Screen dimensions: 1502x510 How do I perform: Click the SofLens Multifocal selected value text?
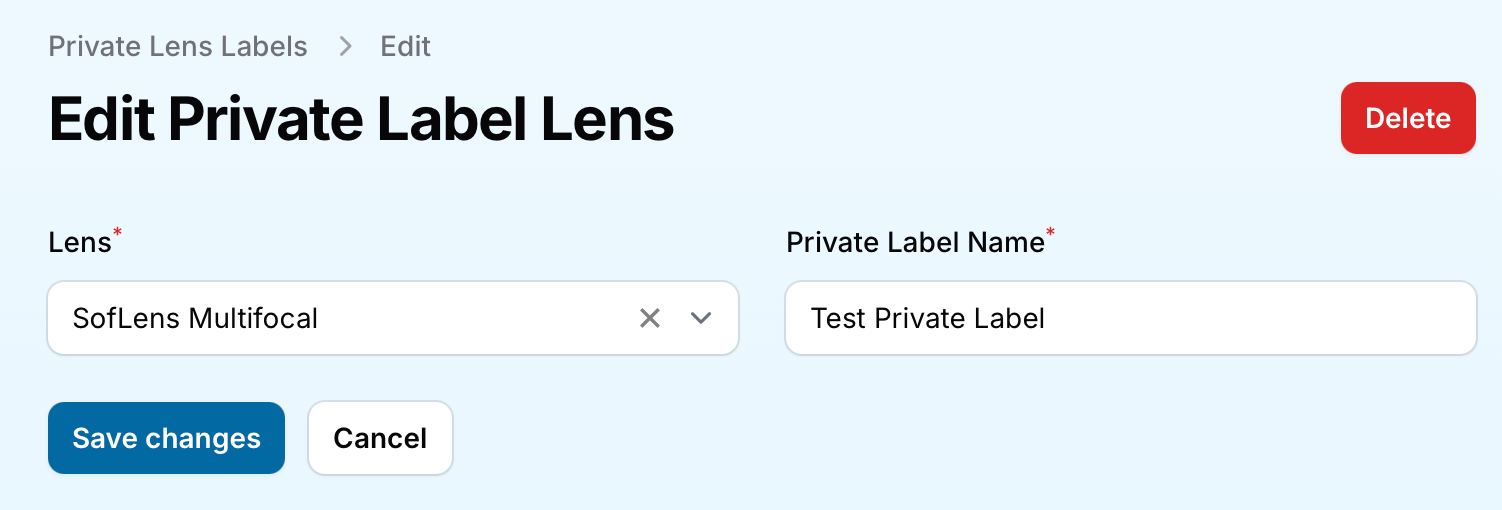coord(195,318)
